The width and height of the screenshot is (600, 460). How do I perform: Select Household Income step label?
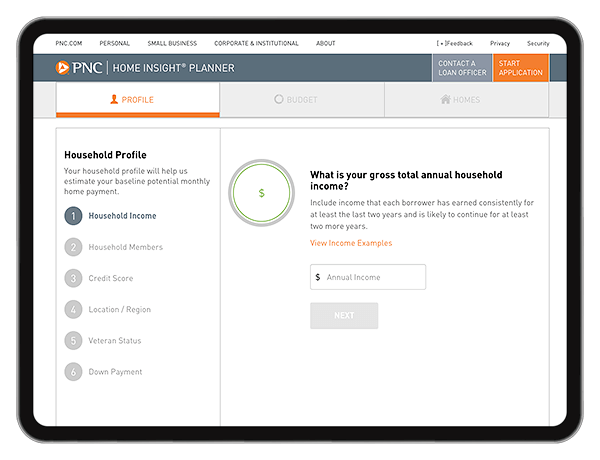(122, 216)
